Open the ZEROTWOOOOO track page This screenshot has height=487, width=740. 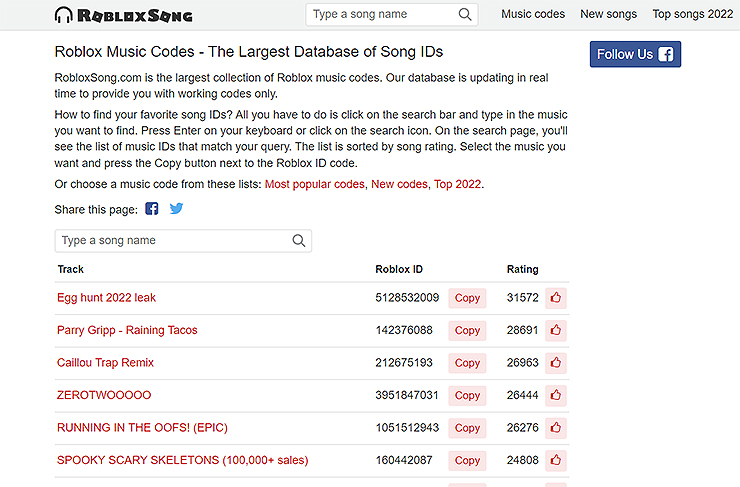(x=104, y=395)
